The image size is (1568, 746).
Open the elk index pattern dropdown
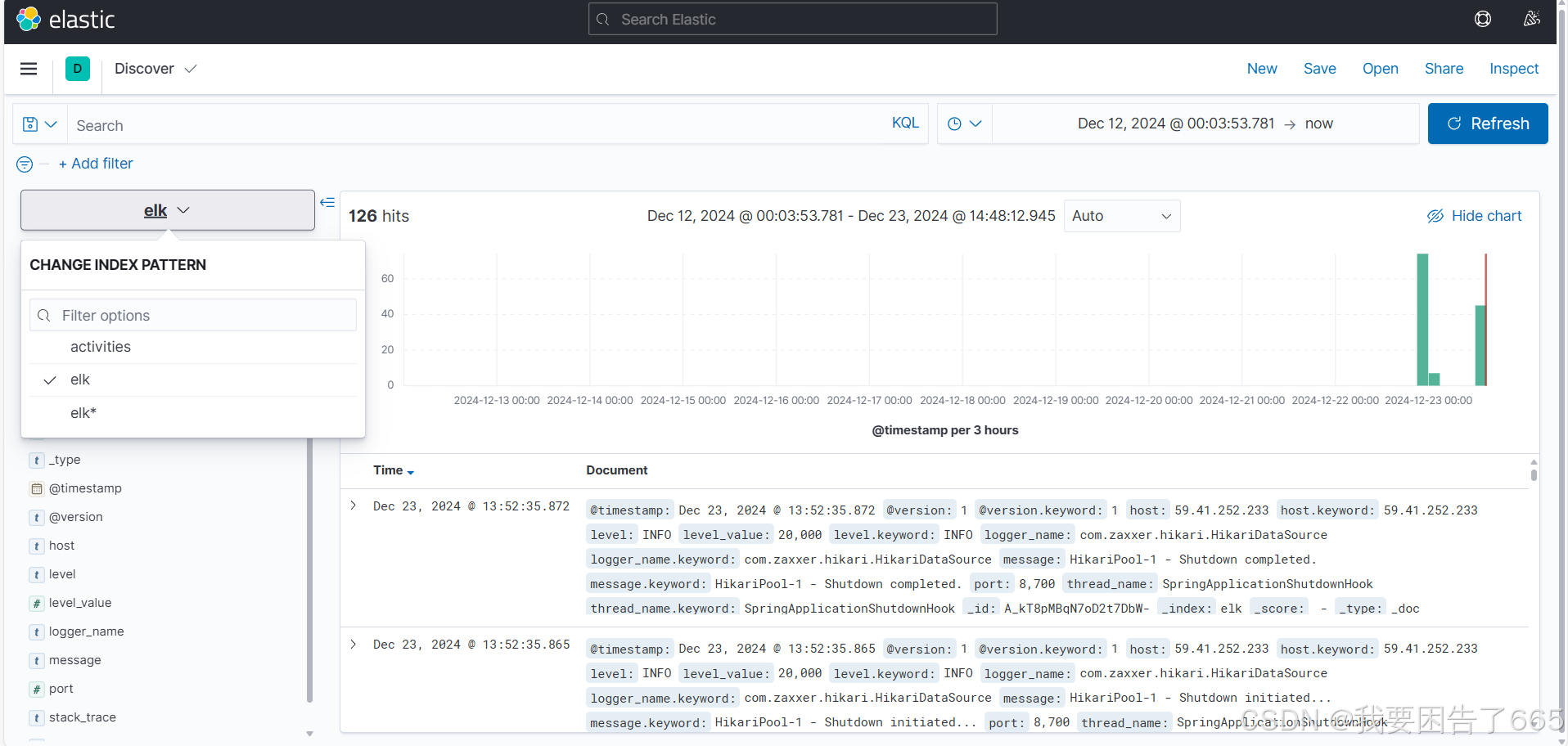click(x=167, y=210)
